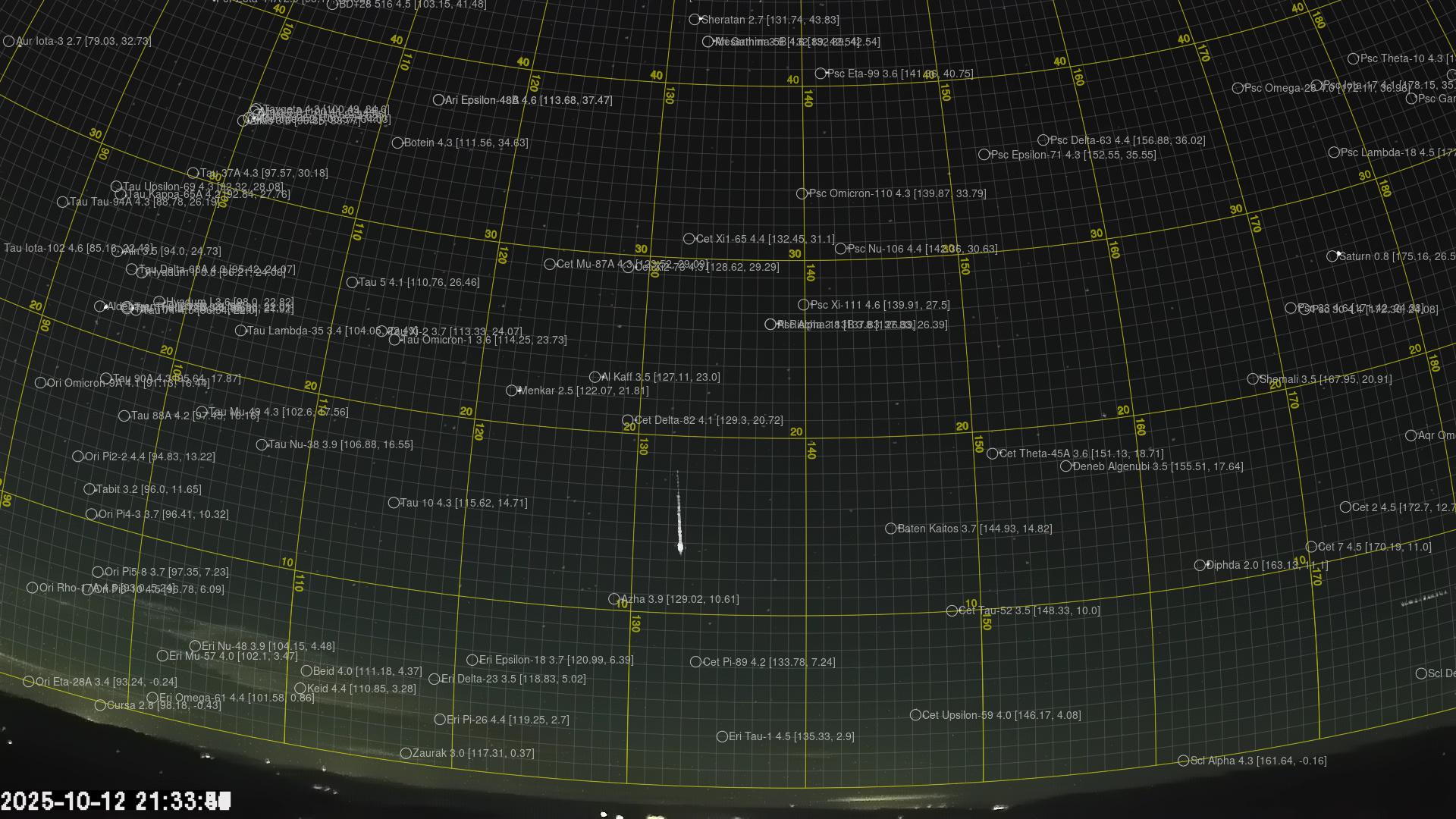Select the Saturn planet marker
Image resolution: width=1456 pixels, height=819 pixels.
pos(1332,256)
